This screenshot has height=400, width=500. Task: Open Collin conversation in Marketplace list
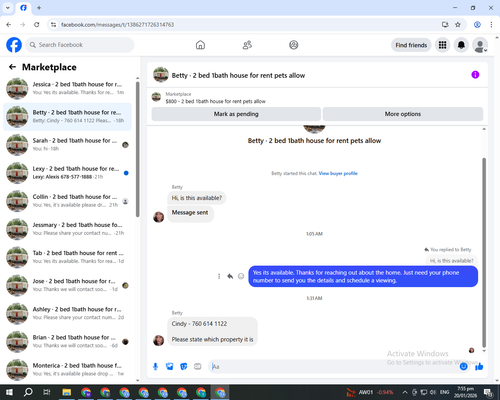pyautogui.click(x=68, y=201)
